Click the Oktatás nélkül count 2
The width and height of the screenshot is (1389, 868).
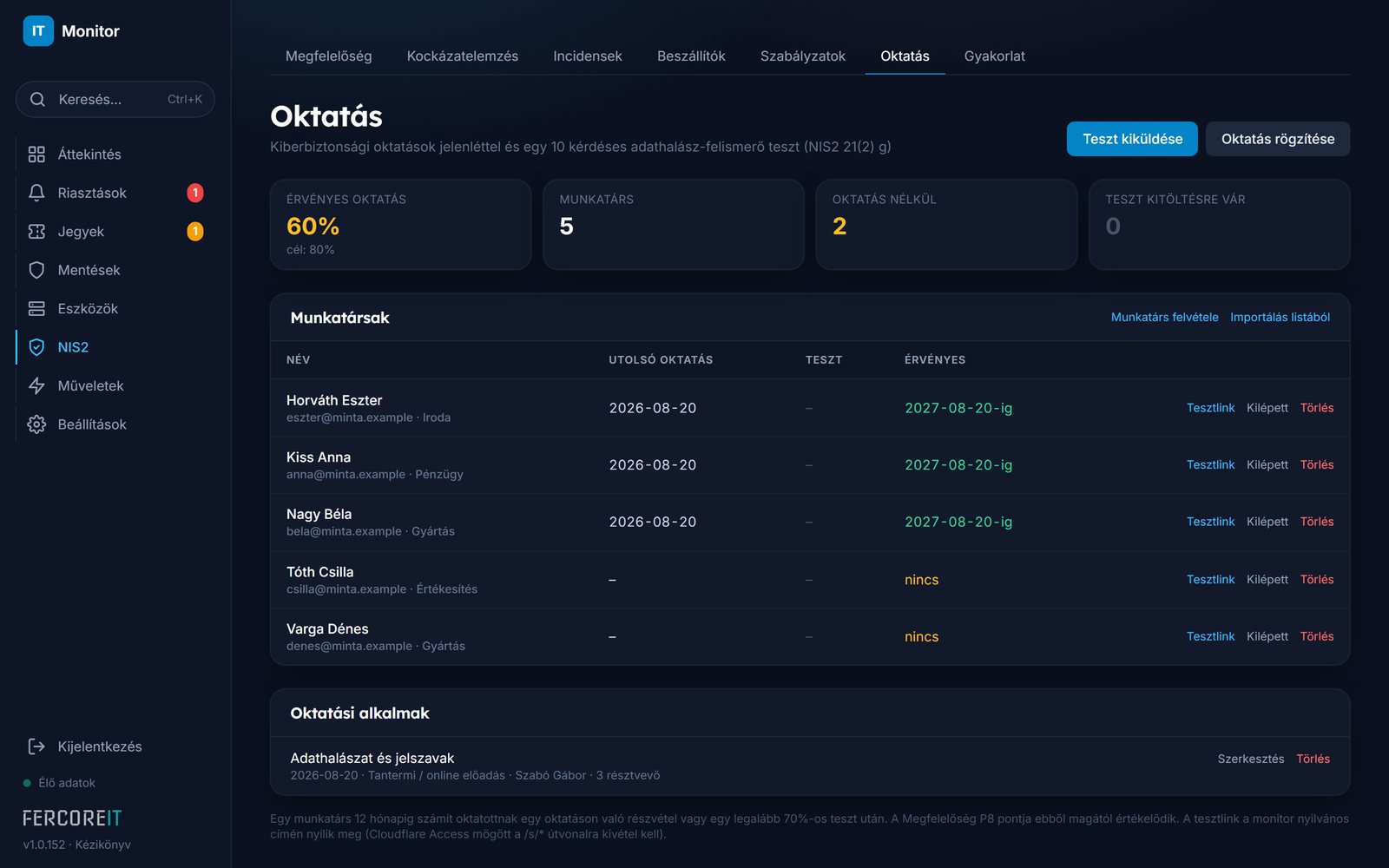click(839, 227)
